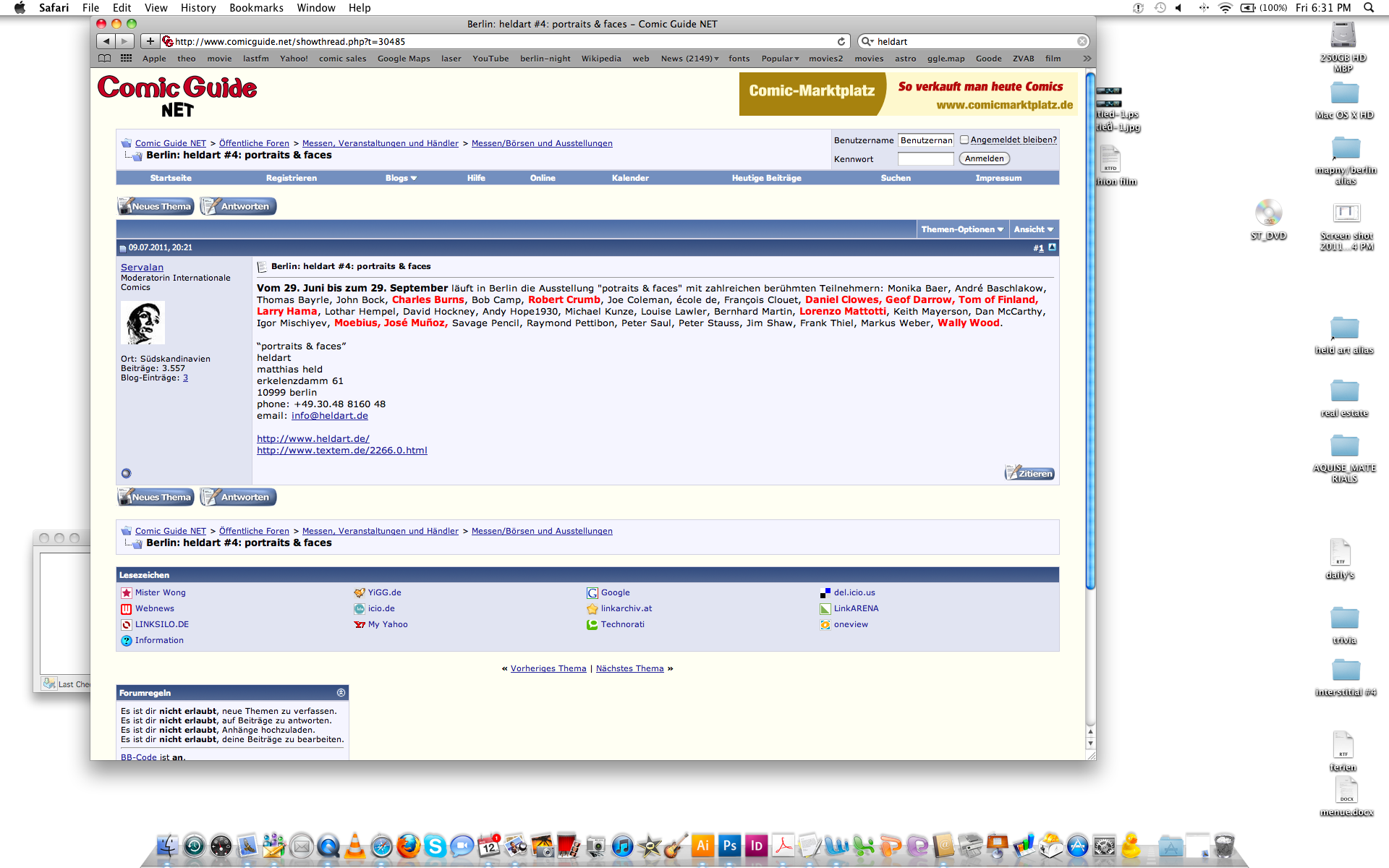Open the Wi-Fi status menu bar icon
The image size is (1389, 868).
[1225, 8]
